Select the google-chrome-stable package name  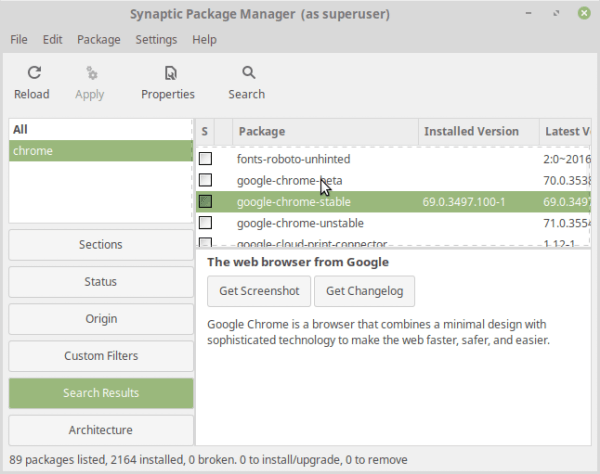coord(293,202)
